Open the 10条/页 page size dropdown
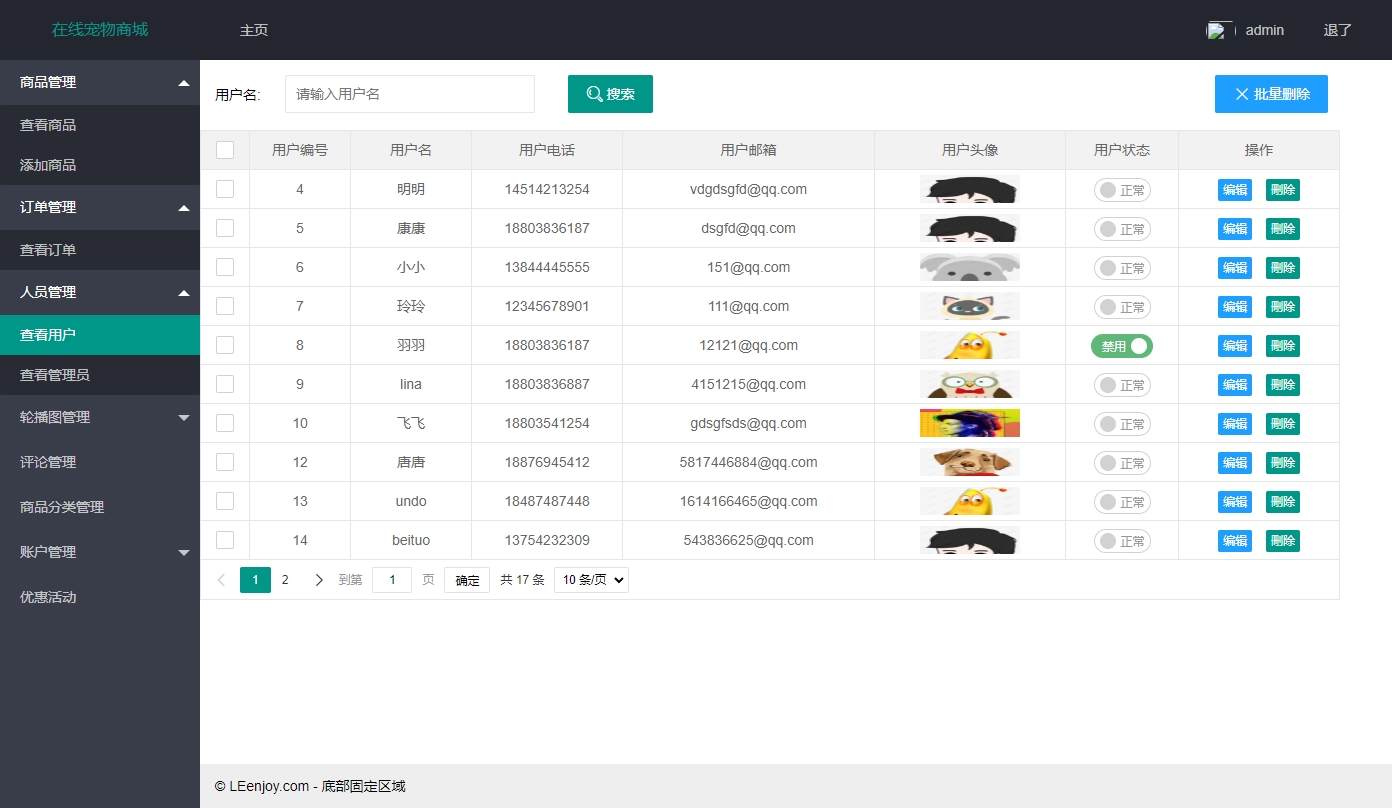This screenshot has width=1392, height=808. (x=590, y=579)
